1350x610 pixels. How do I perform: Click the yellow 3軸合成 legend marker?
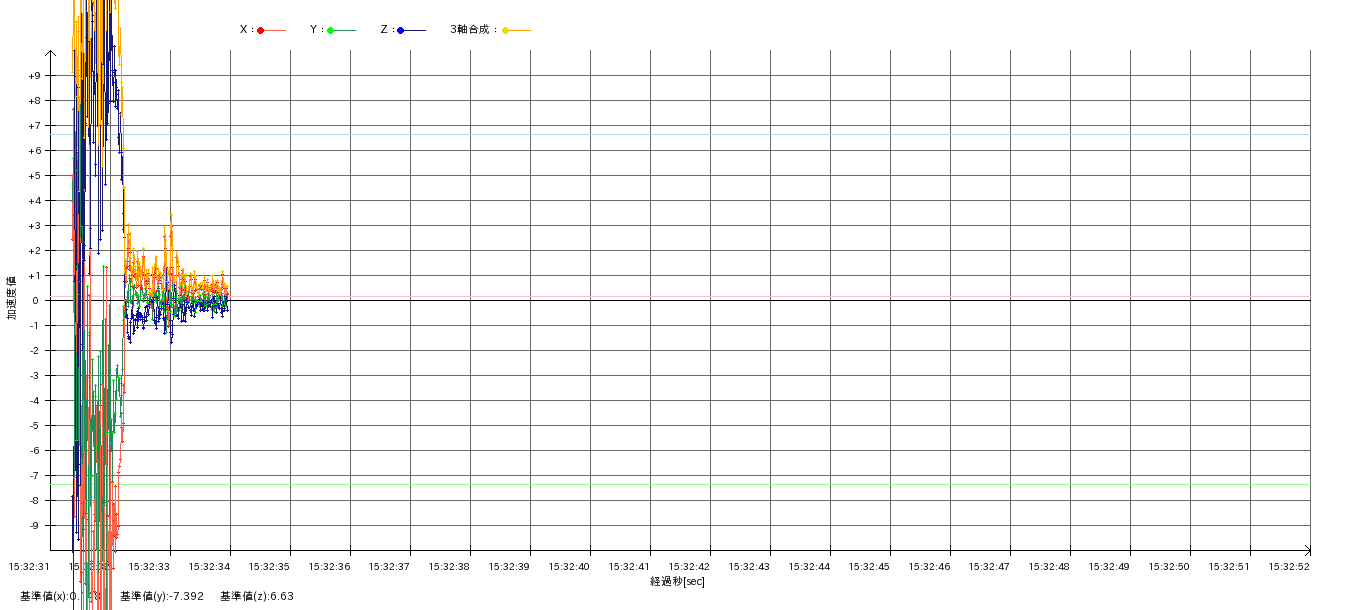[506, 30]
